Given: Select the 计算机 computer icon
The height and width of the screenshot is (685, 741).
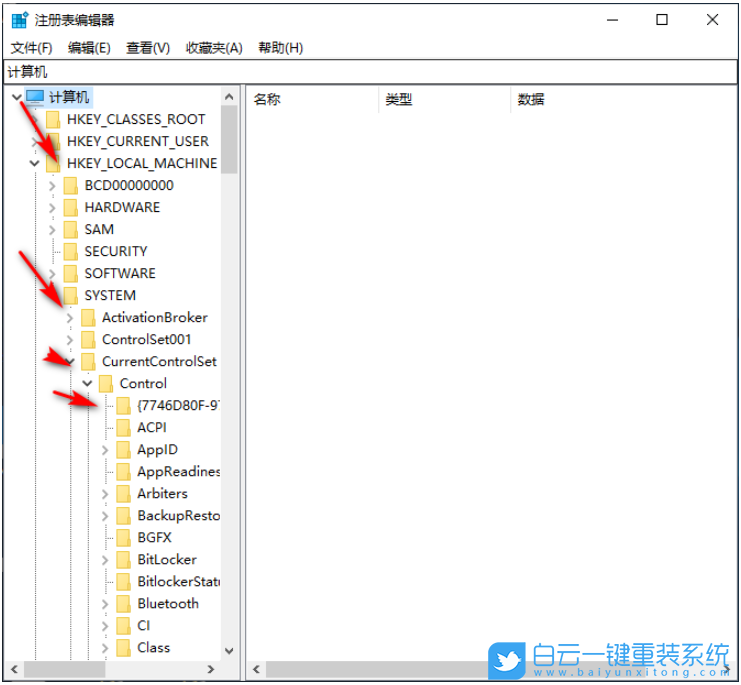Looking at the screenshot, I should (35, 97).
